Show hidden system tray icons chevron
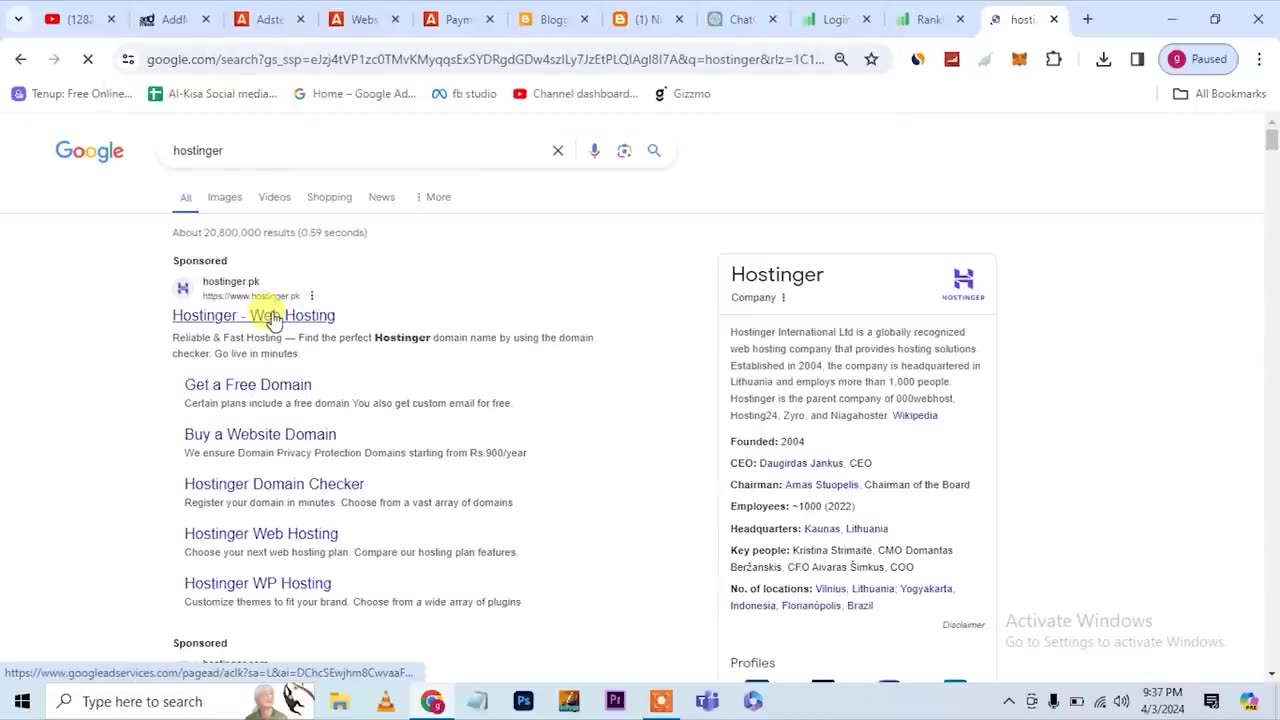This screenshot has height=720, width=1280. pos(1009,701)
